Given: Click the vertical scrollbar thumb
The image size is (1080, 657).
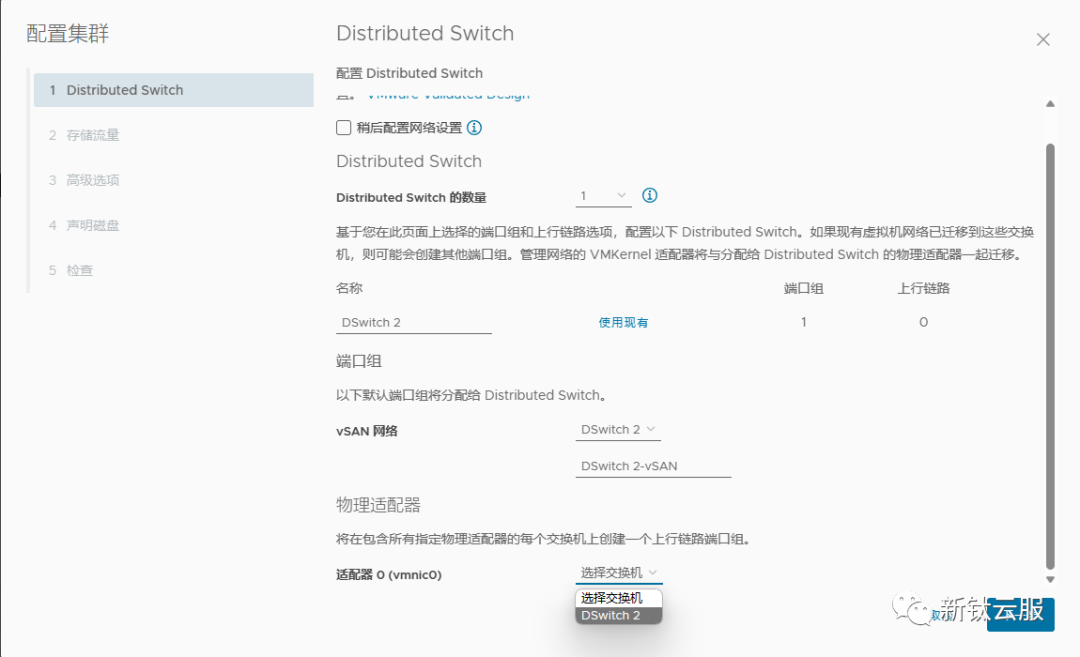Looking at the screenshot, I should click(x=1050, y=357).
